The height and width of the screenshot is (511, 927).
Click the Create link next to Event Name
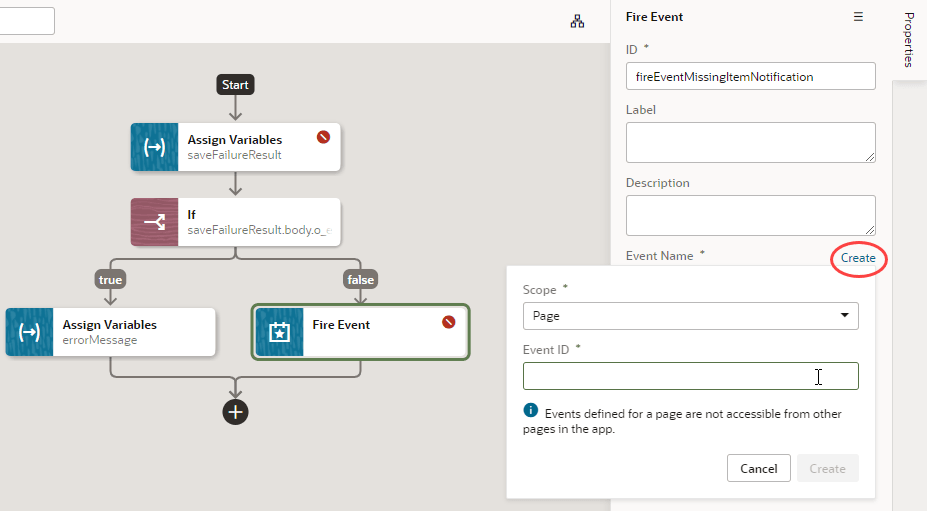point(858,258)
